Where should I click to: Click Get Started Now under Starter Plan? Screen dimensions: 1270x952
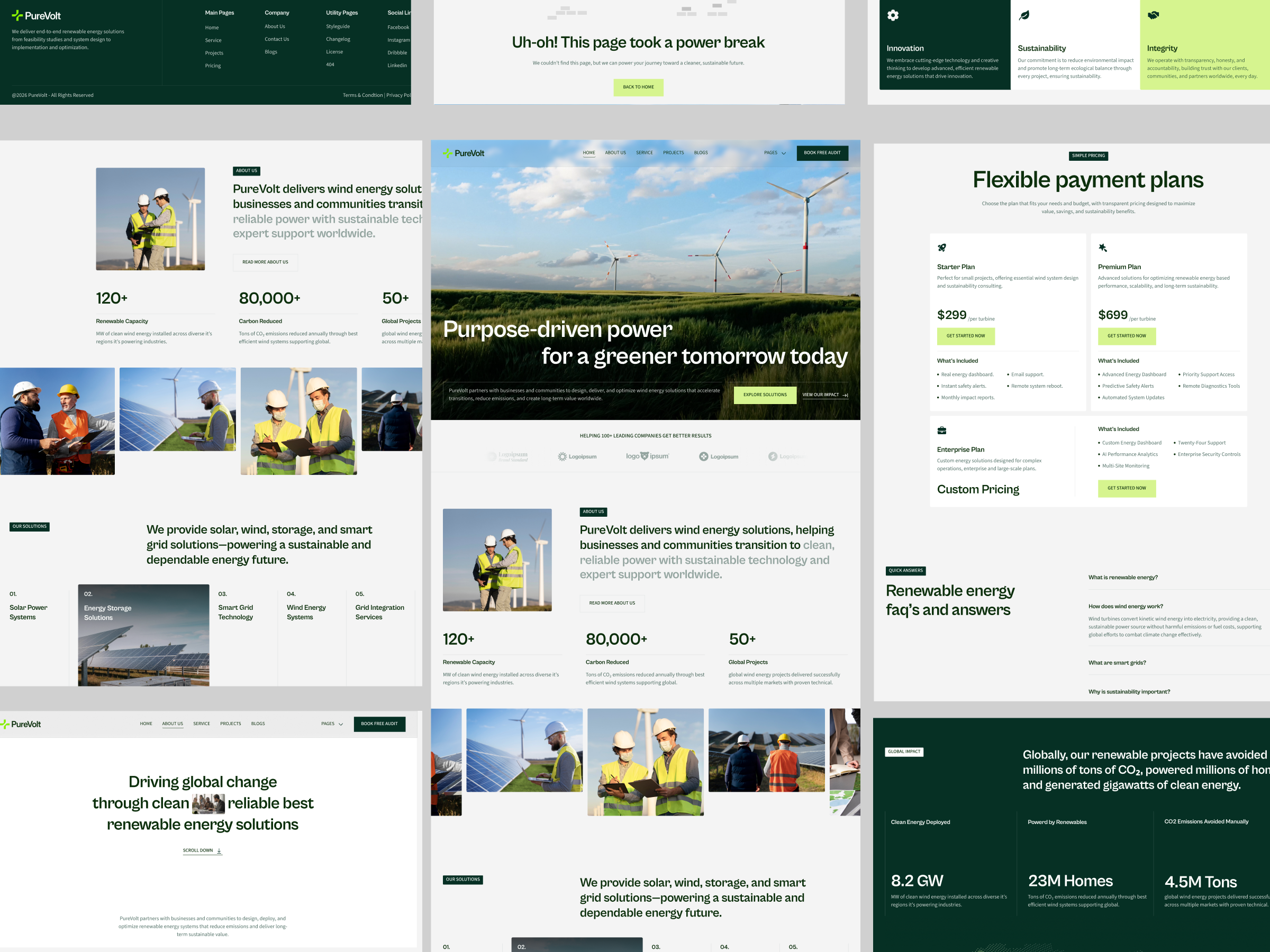tap(966, 336)
